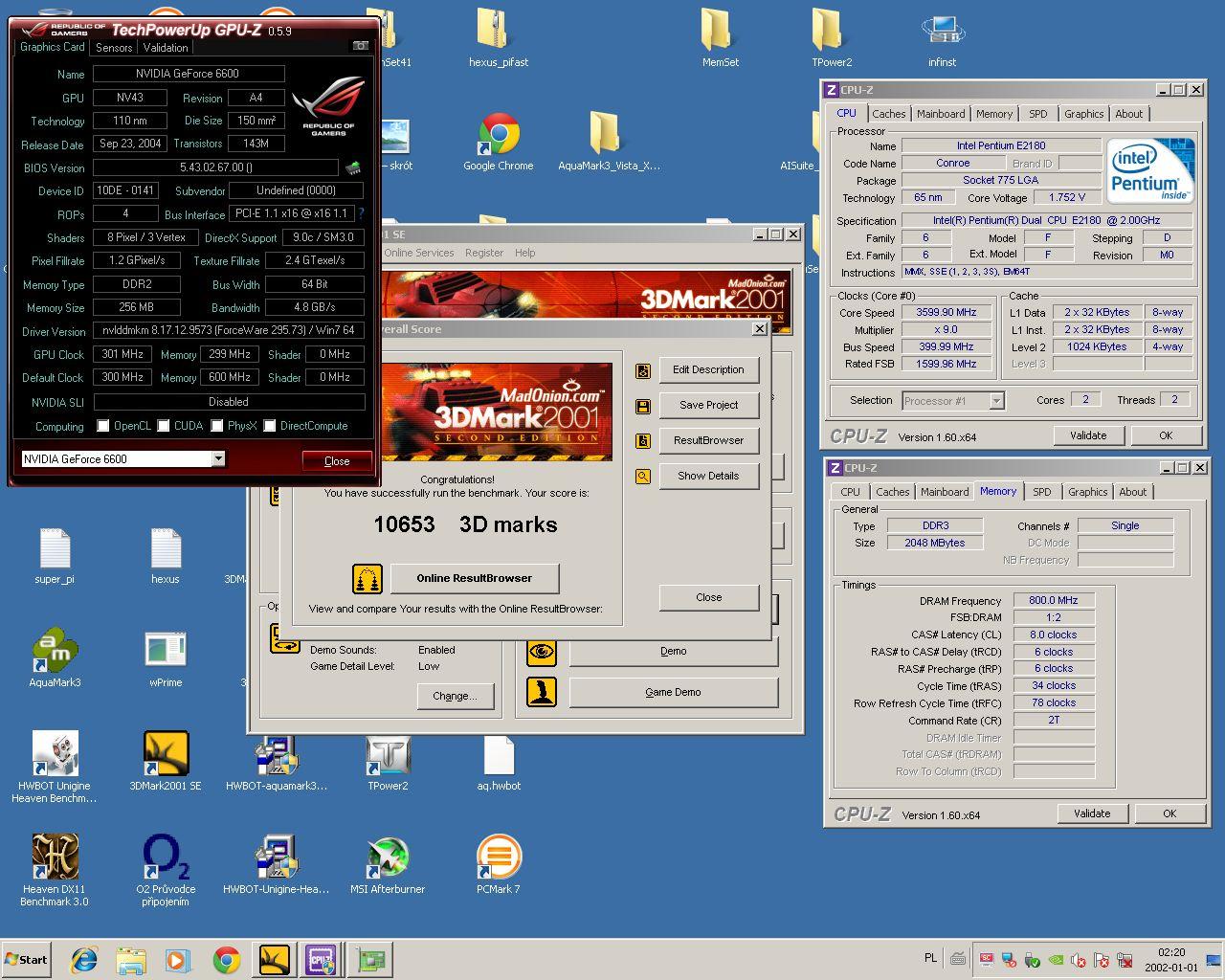This screenshot has width=1225, height=980.
Task: Open the MemSet folder on desktop
Action: pyautogui.click(x=720, y=38)
